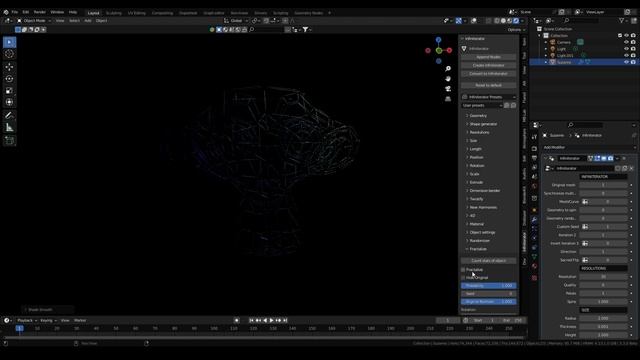The image size is (640, 360).
Task: Click the Create Infinitorator button
Action: pos(489,65)
